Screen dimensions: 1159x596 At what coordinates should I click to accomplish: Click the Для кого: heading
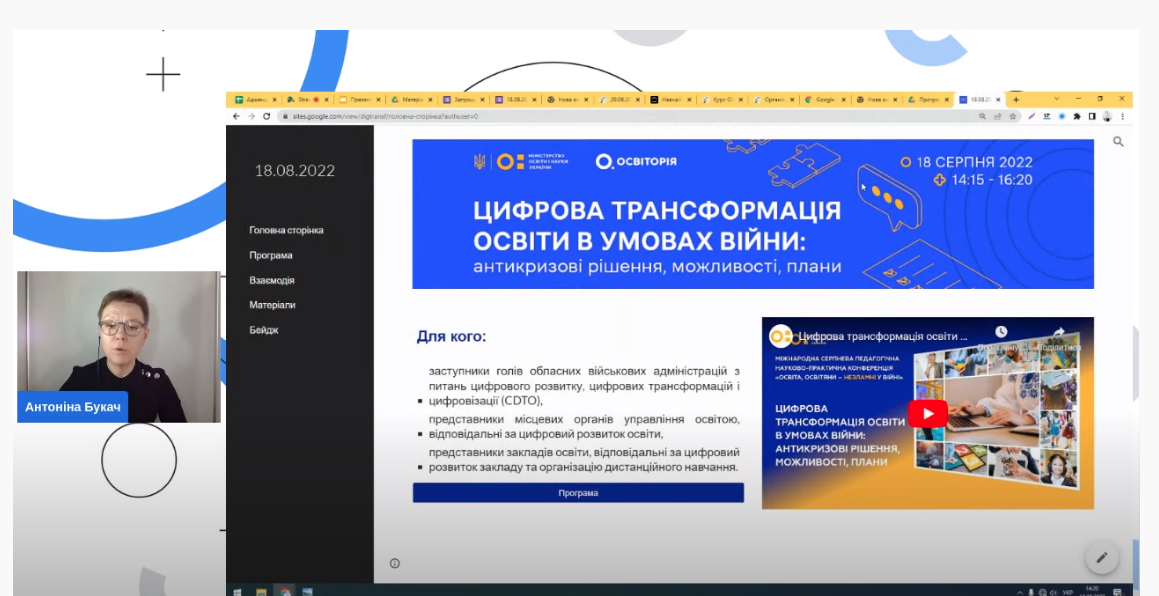pyautogui.click(x=452, y=337)
